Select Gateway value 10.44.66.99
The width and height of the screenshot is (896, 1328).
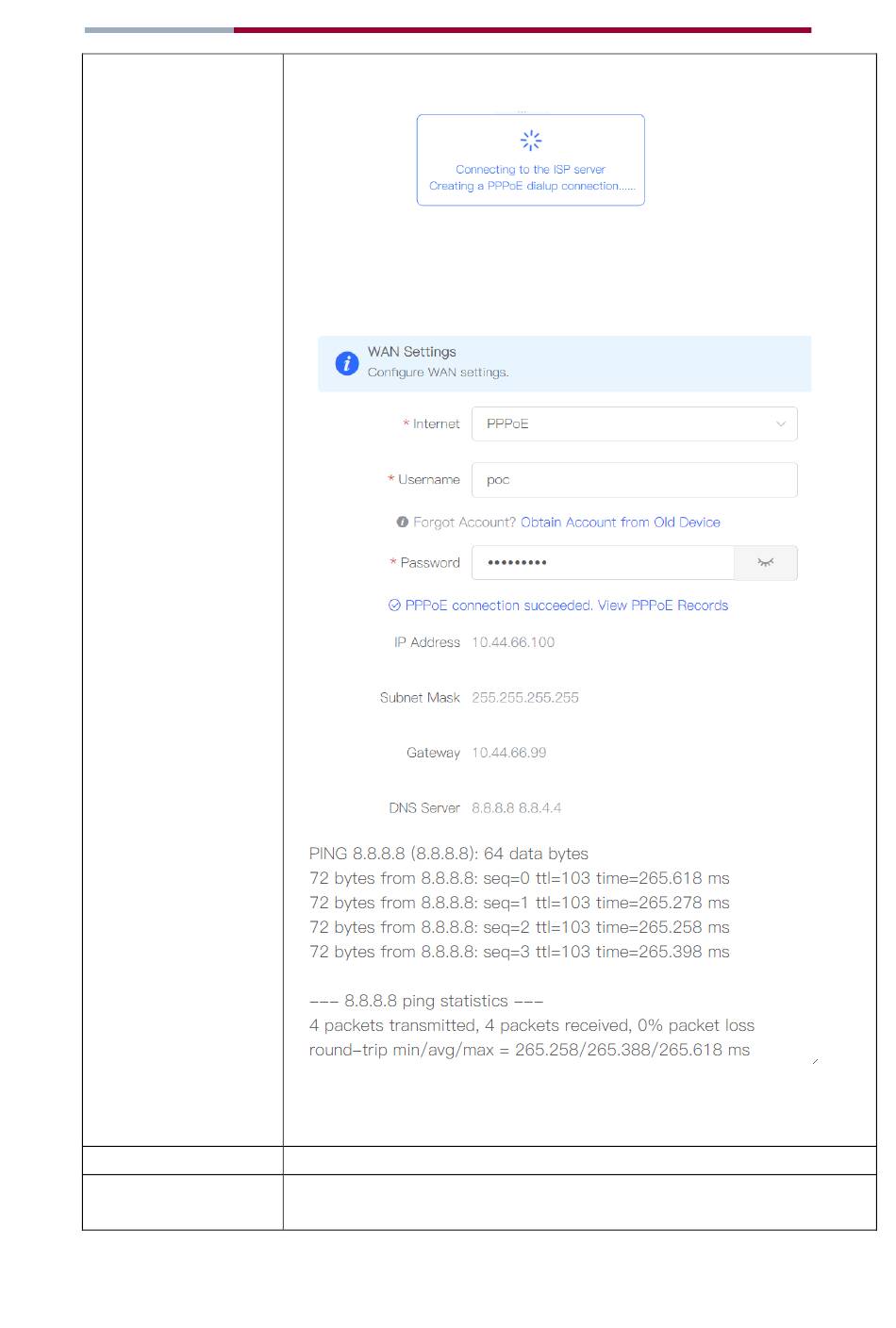pos(509,753)
